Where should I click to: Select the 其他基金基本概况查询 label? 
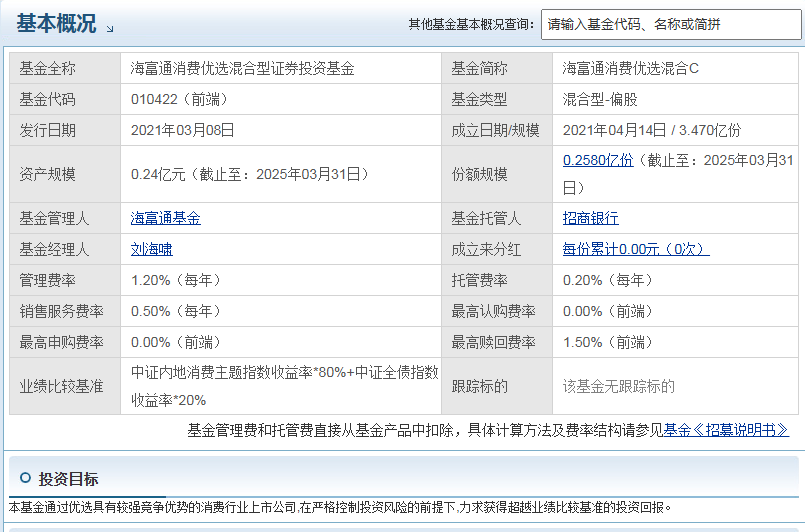pos(471,24)
